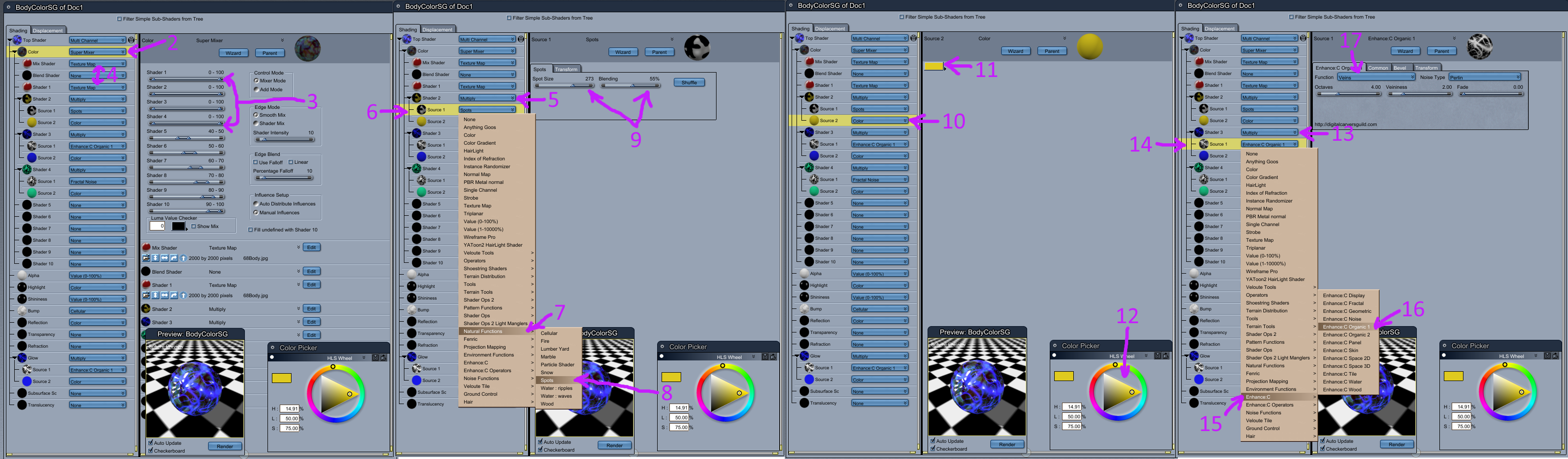Click yellow Source 2 sphere in third window's tree

tap(814, 120)
